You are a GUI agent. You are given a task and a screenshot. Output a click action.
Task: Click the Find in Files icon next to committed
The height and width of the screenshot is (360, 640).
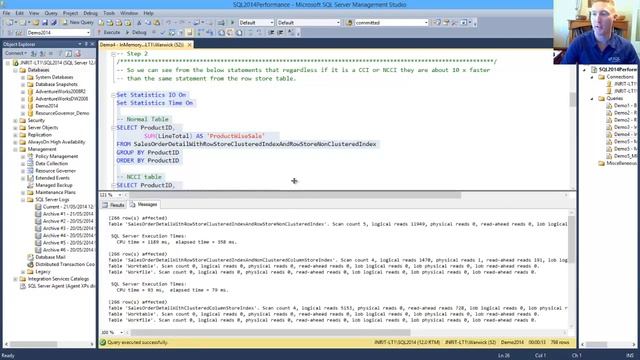[x=349, y=22]
